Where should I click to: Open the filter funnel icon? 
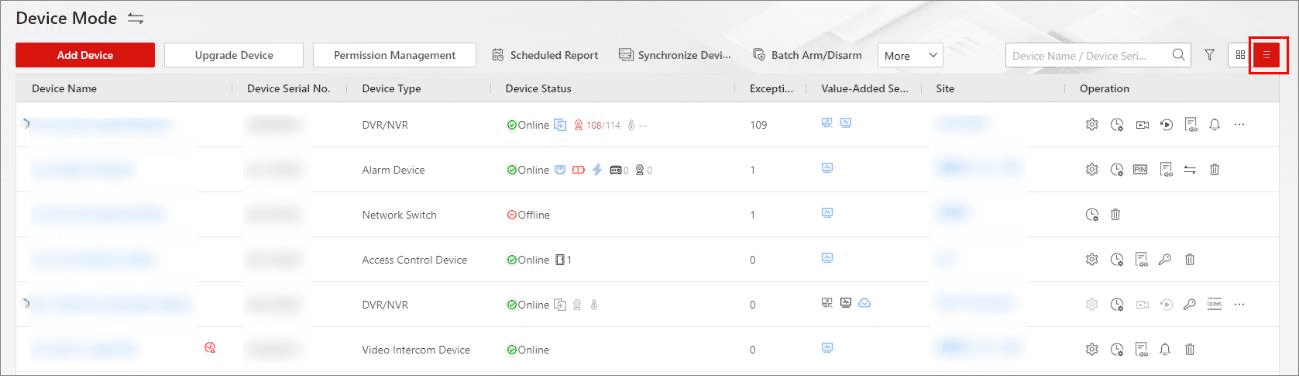click(x=1210, y=55)
